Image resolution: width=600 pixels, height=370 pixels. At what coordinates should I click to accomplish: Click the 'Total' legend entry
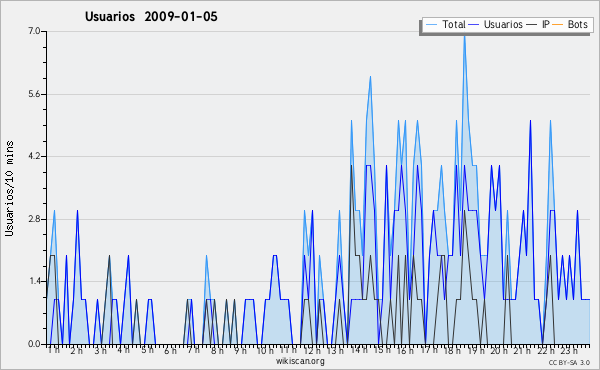click(445, 25)
